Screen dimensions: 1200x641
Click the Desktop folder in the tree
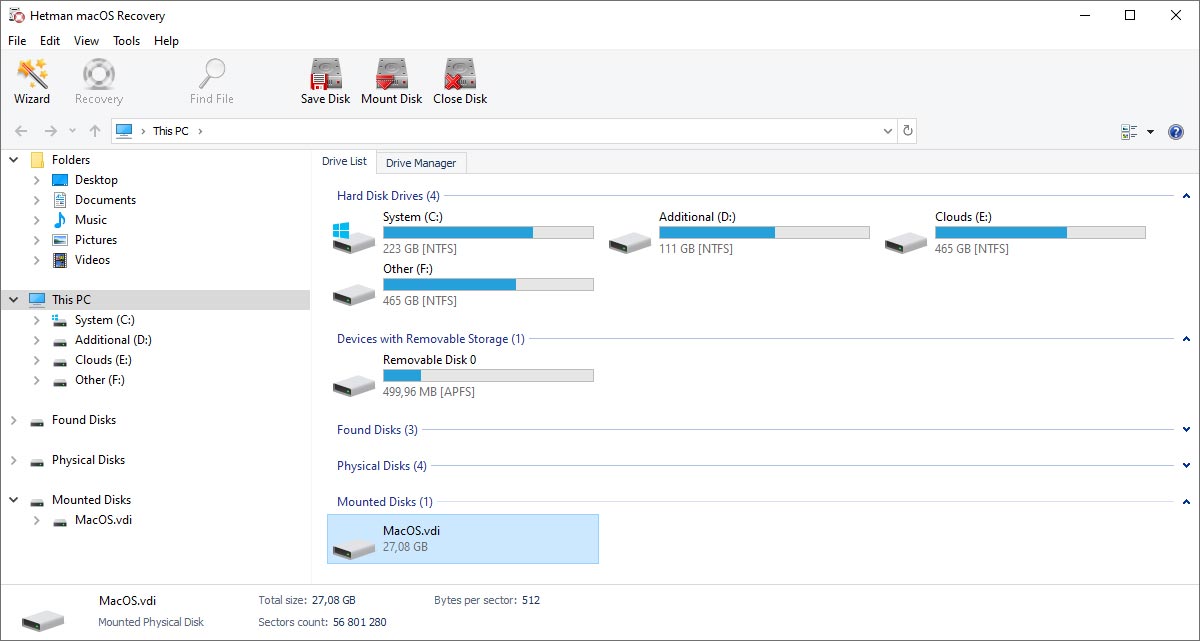click(96, 180)
